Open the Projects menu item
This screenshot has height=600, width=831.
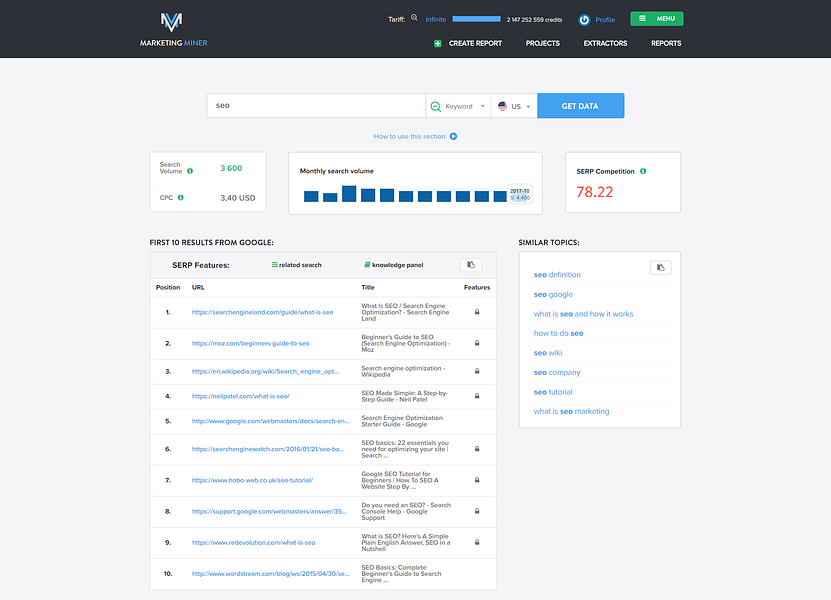tap(544, 43)
